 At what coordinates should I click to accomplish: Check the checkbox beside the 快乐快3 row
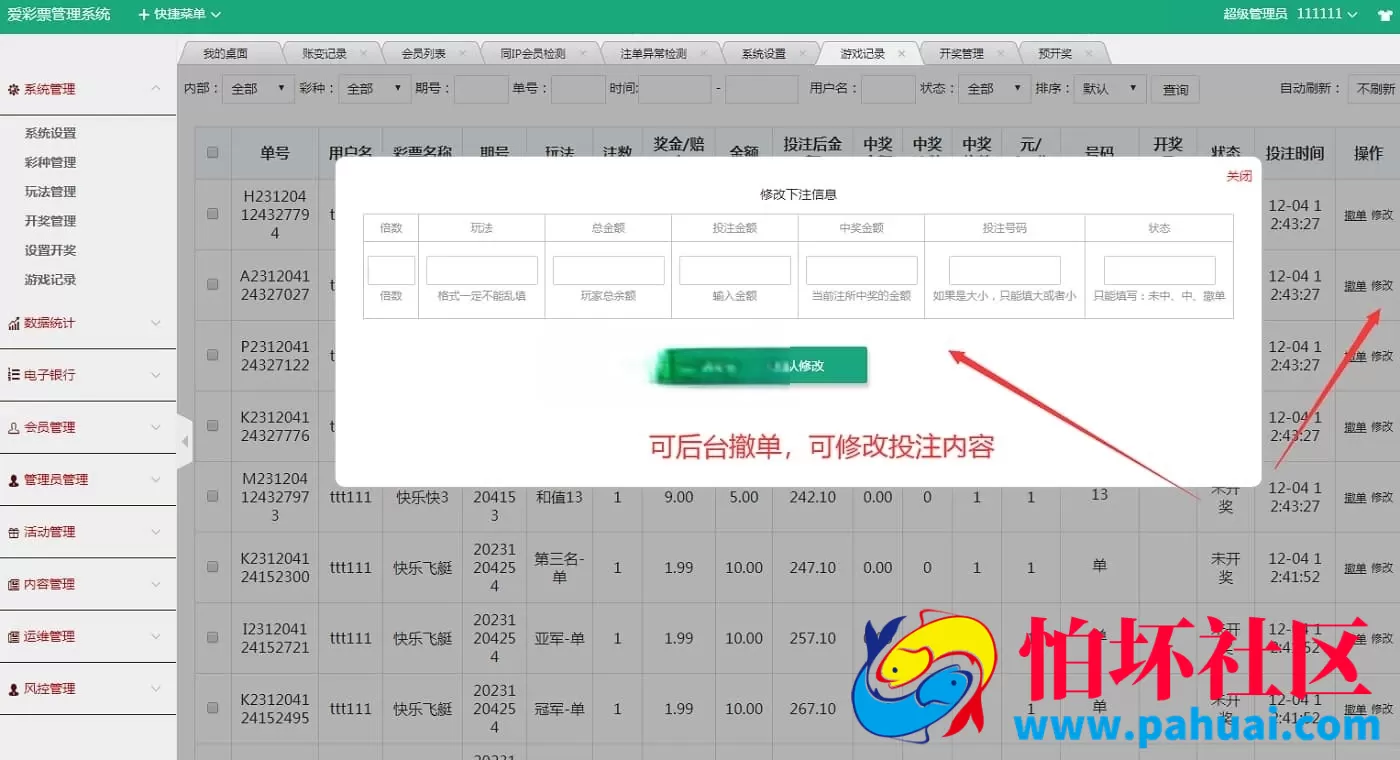212,496
